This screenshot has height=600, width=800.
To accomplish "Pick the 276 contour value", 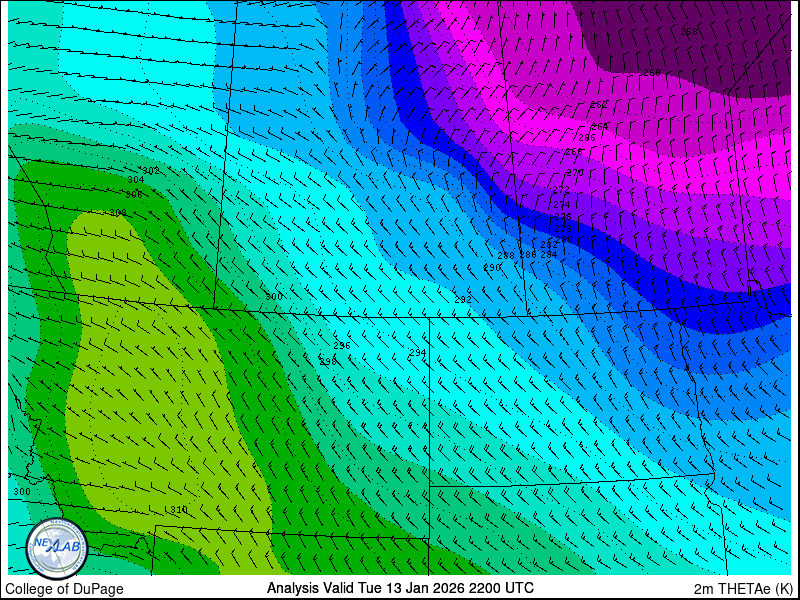I will [x=563, y=217].
